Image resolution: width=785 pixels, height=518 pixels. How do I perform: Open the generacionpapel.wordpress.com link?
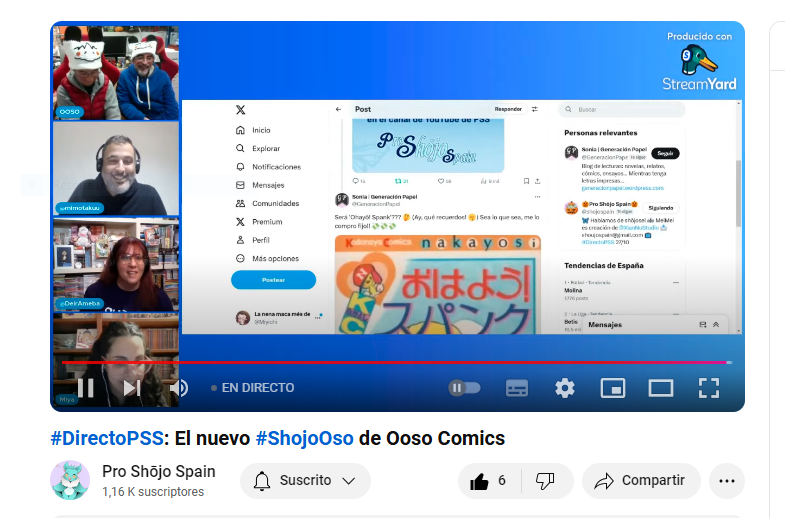(622, 188)
